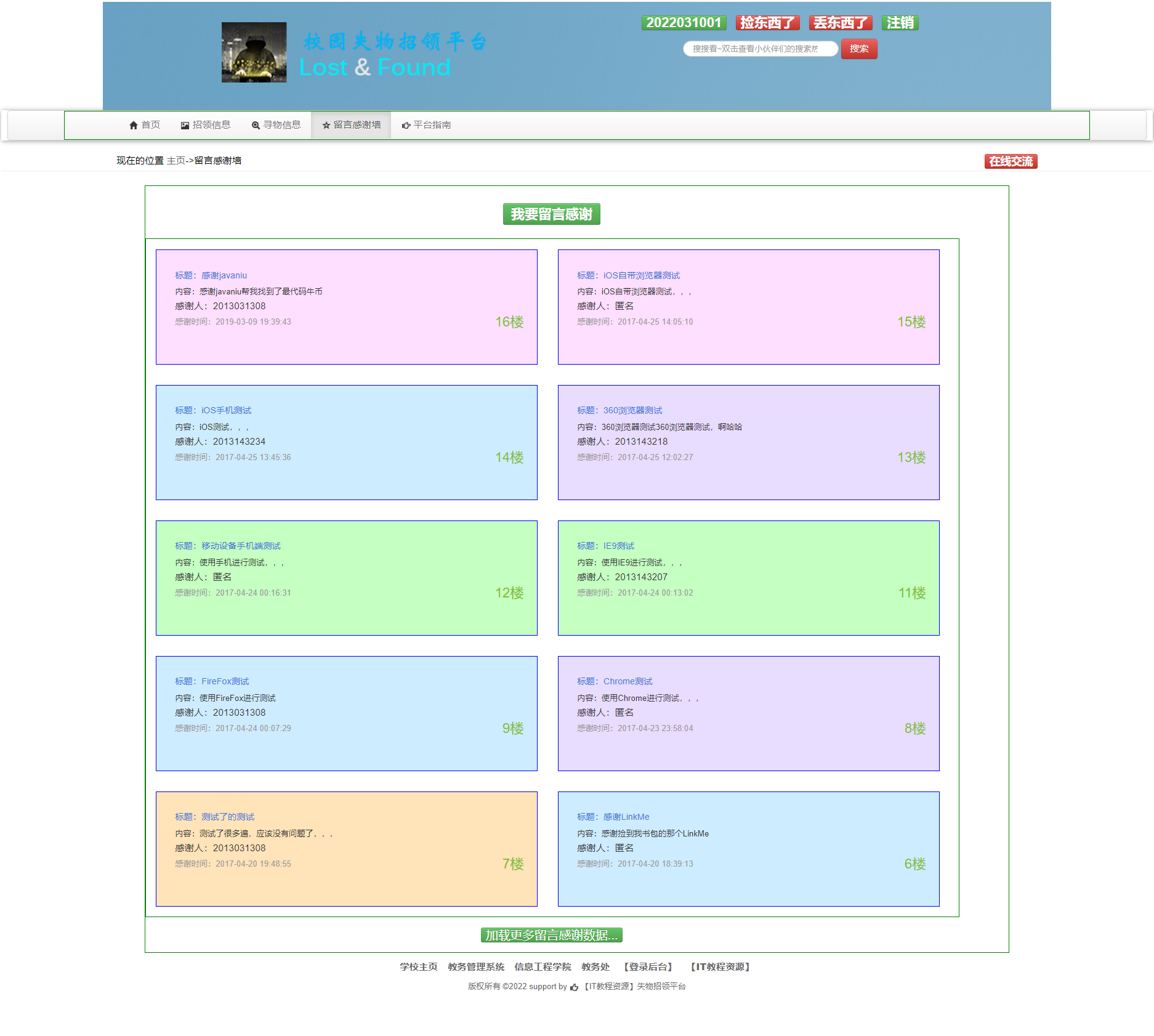Click the home icon beside 首页
Screen dimensions: 1154x1036
coord(134,126)
